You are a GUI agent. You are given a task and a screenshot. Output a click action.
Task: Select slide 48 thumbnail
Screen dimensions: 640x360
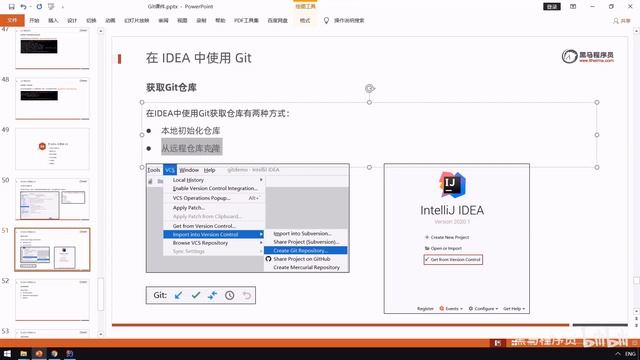pyautogui.click(x=52, y=98)
